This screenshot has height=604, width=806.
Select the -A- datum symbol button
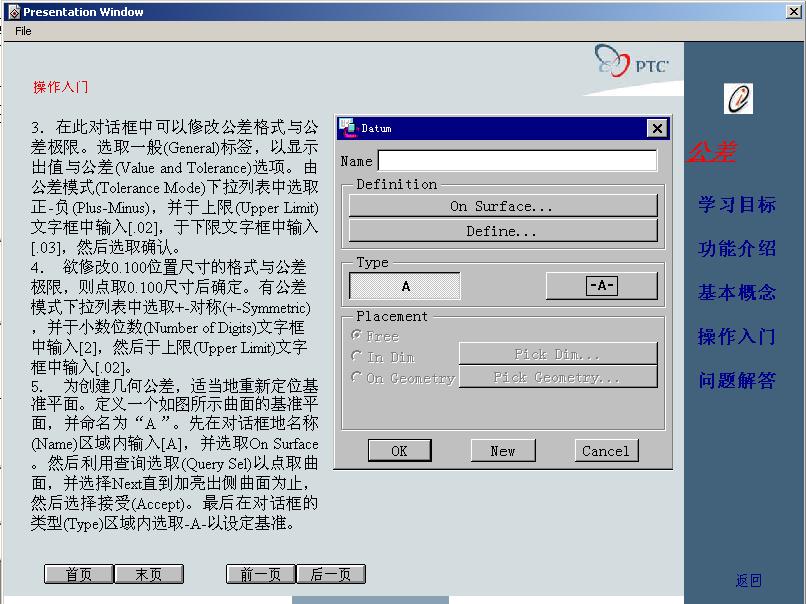point(601,285)
